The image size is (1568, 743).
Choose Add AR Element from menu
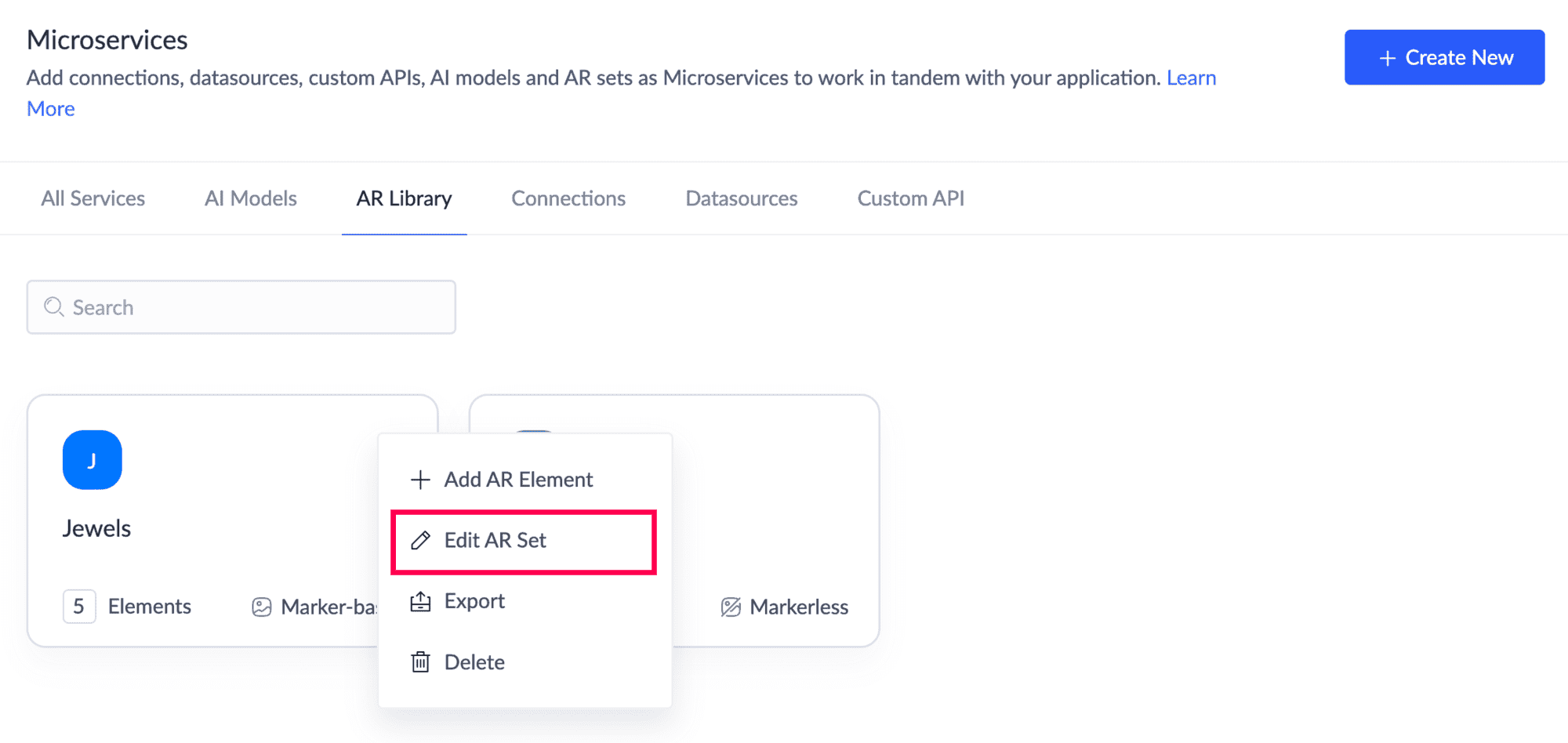click(x=518, y=480)
